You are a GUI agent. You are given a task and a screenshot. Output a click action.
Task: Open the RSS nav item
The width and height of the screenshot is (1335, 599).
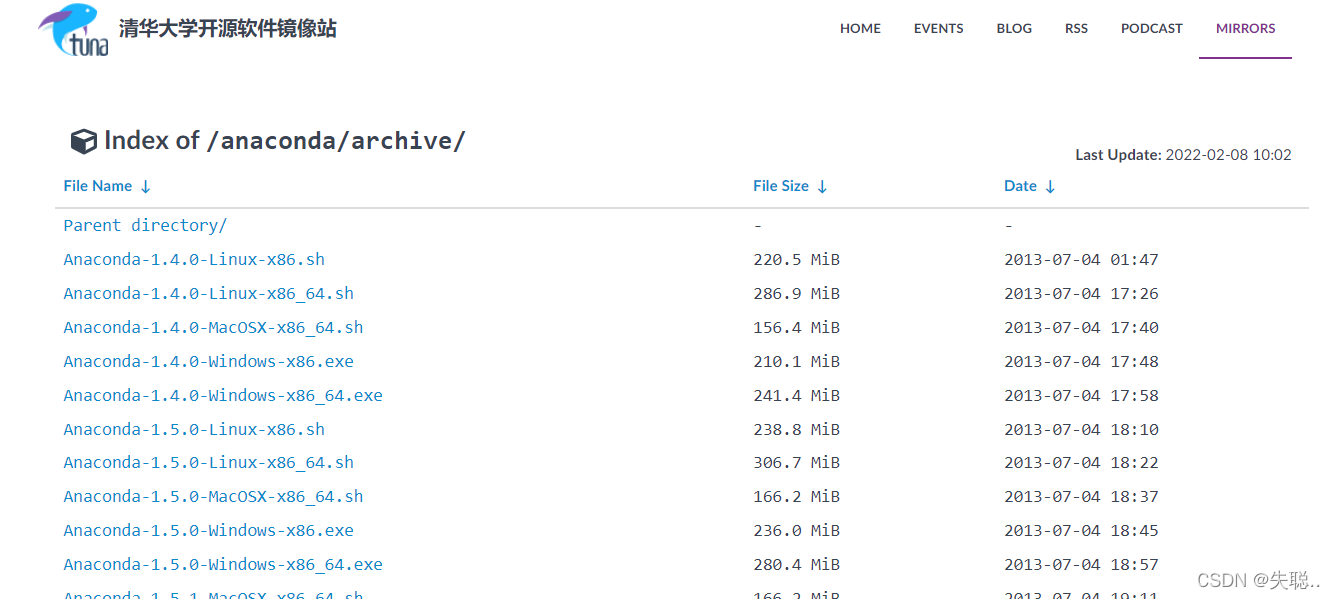[x=1076, y=28]
